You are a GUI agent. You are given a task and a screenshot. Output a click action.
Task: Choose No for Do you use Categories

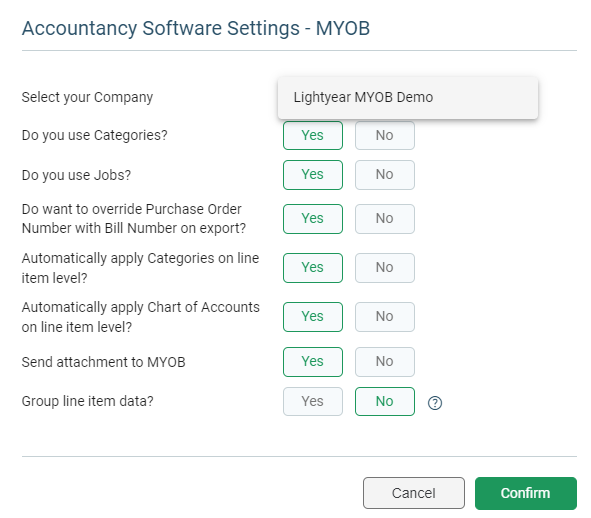pos(385,135)
